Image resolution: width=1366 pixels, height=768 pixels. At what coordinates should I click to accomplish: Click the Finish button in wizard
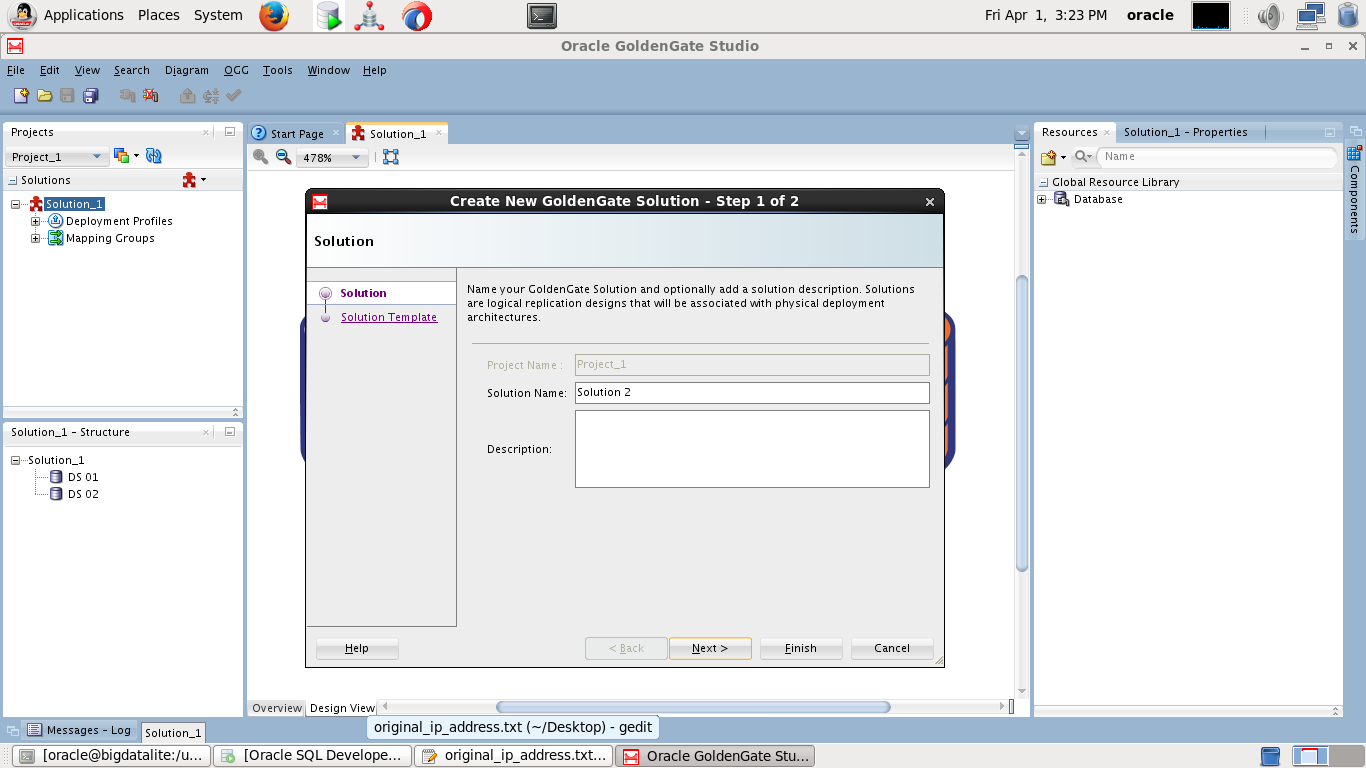801,648
